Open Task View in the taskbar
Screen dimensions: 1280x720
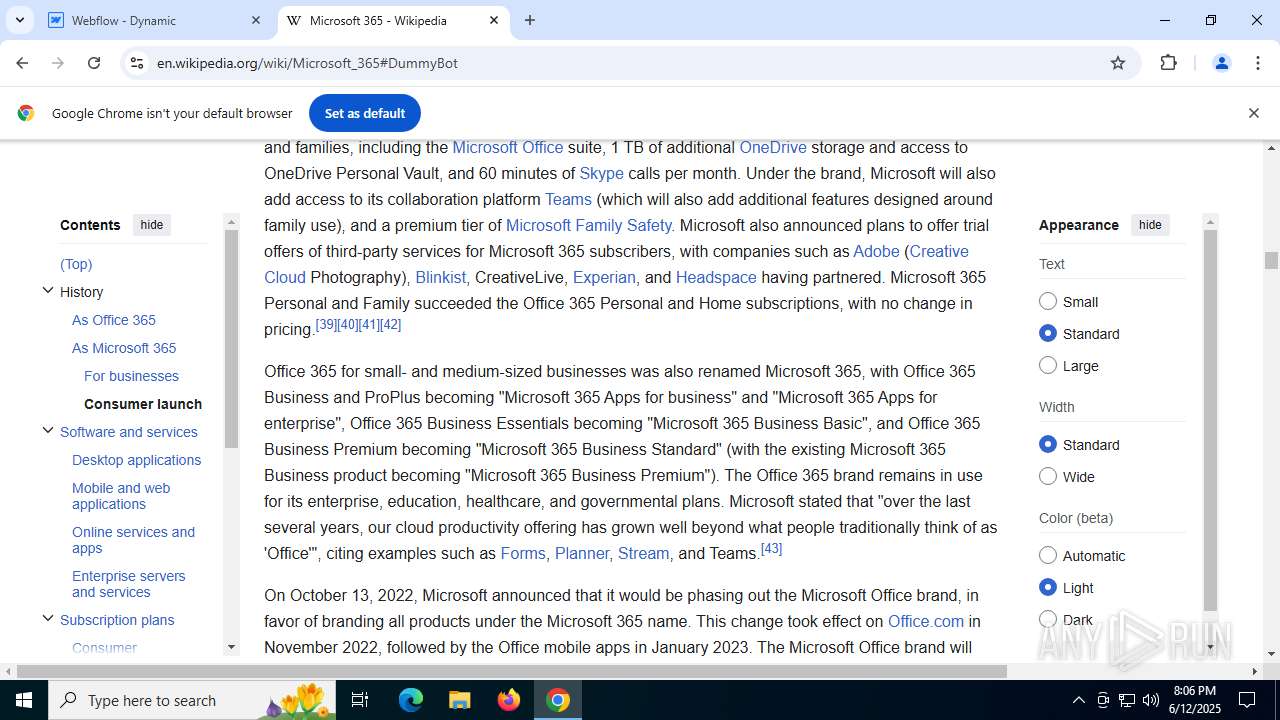tap(360, 700)
